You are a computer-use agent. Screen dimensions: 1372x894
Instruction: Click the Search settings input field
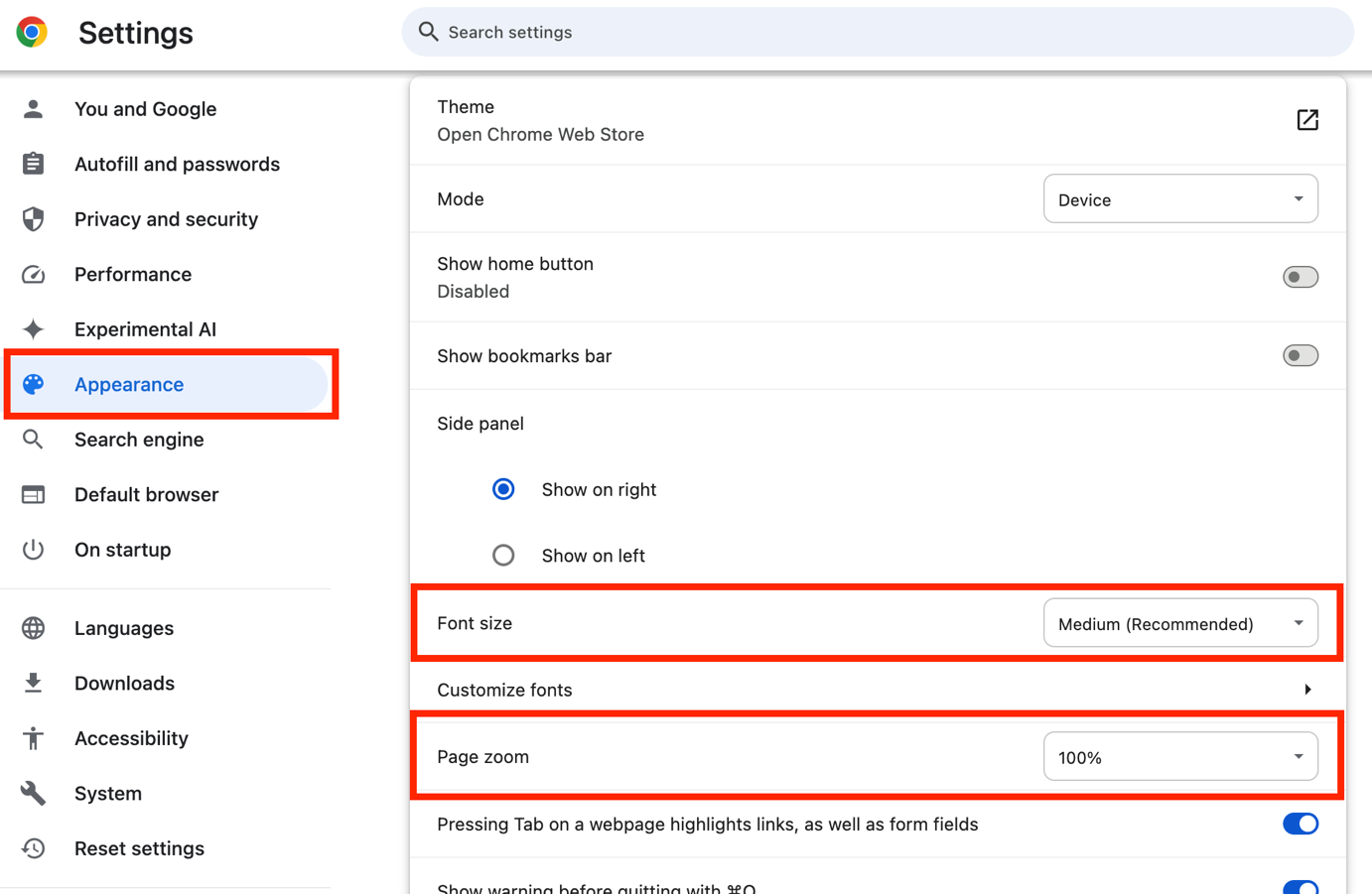(877, 33)
